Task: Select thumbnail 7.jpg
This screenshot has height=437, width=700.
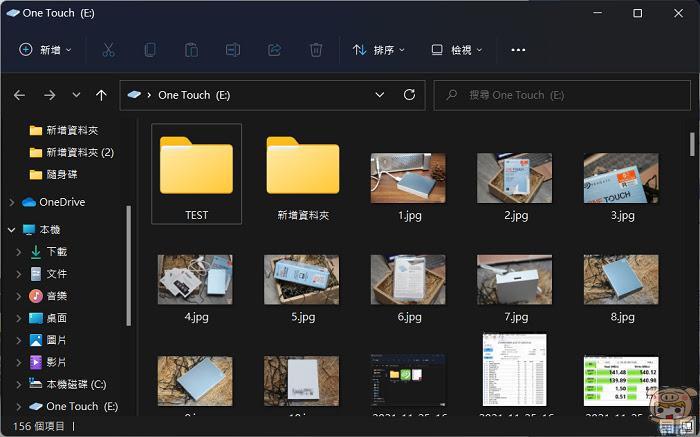Action: (514, 280)
